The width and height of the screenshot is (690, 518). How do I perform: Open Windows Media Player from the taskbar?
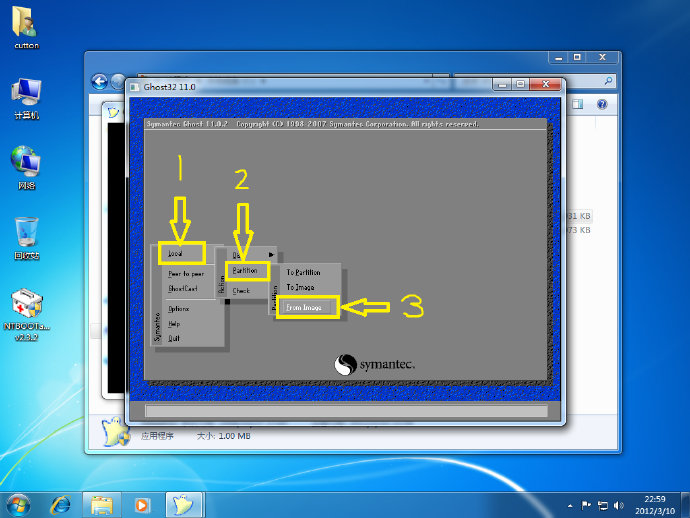tap(142, 505)
